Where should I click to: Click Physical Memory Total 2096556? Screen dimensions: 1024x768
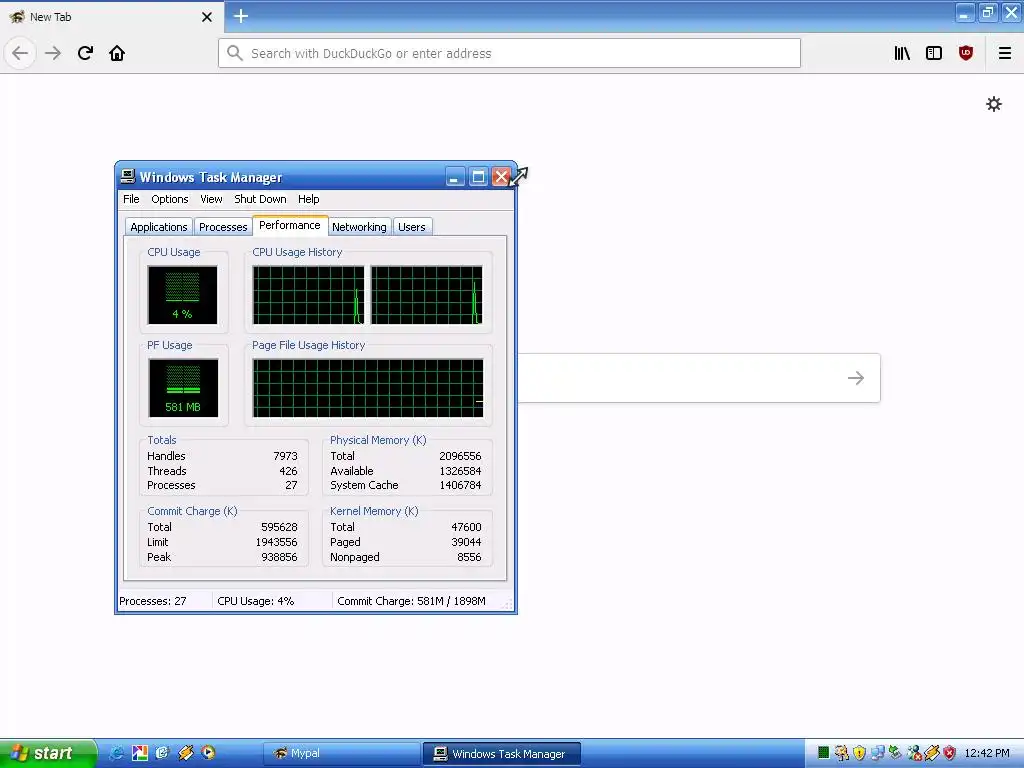tap(460, 456)
